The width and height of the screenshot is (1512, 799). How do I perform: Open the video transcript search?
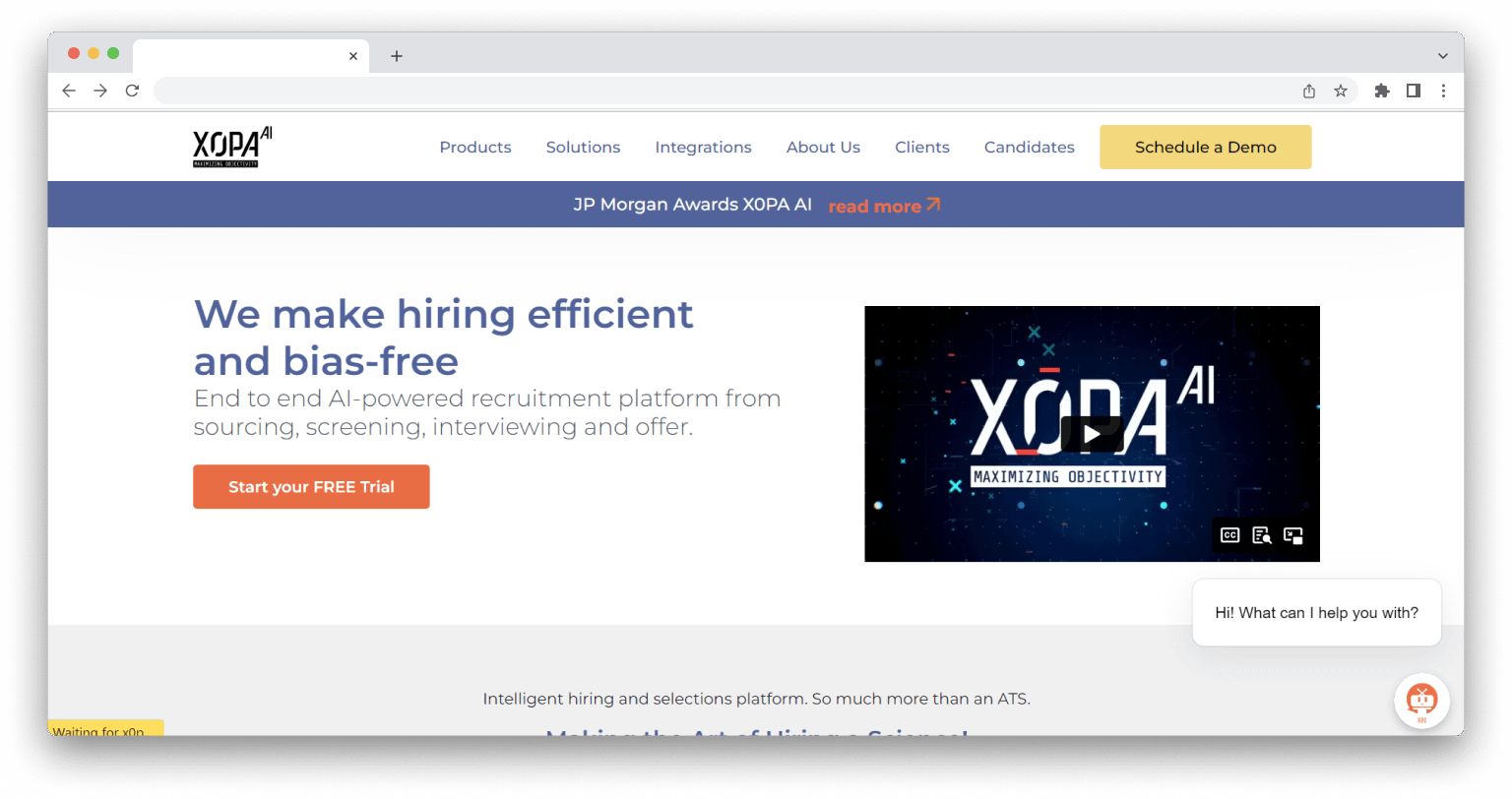point(1261,535)
